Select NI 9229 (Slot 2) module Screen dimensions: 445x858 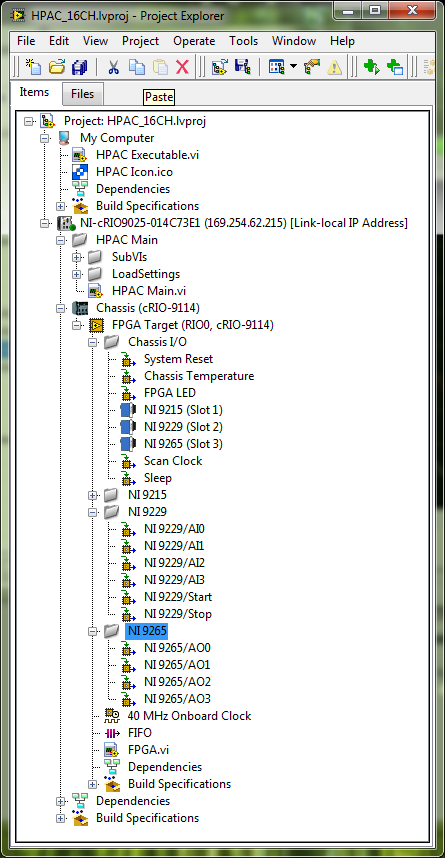[183, 427]
